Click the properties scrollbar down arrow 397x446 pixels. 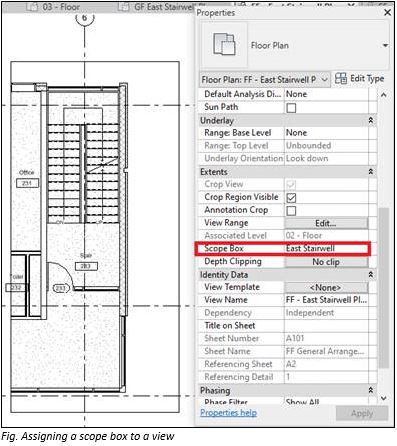point(384,398)
